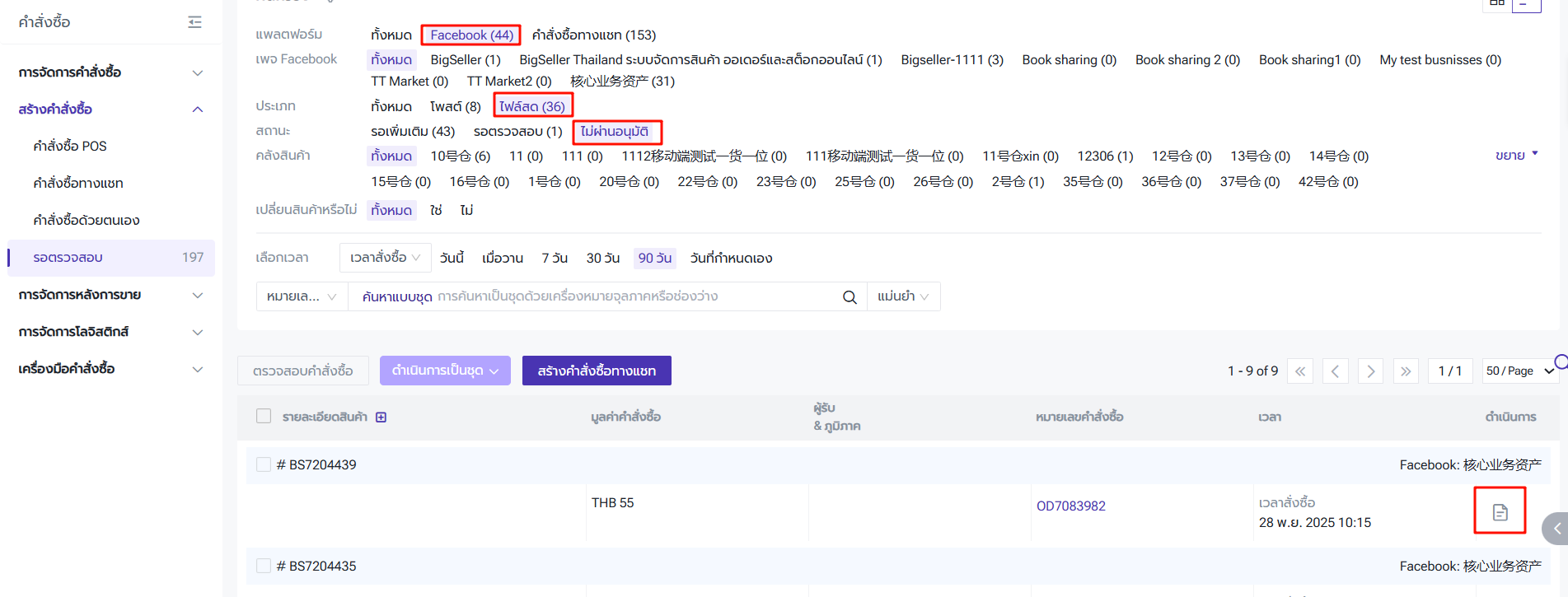The height and width of the screenshot is (597, 1568).
Task: Open order number link OD7083982
Action: coord(1070,506)
